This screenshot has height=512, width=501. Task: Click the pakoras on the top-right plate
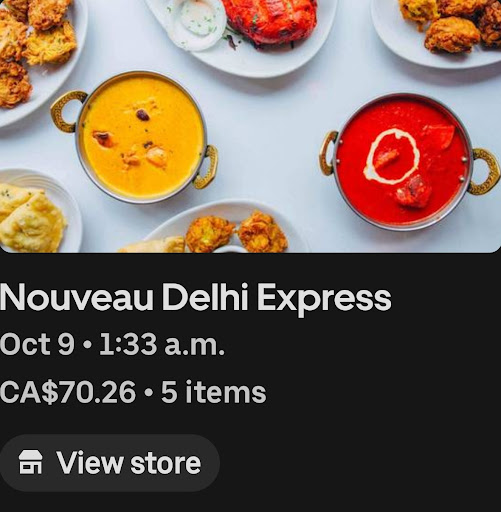click(x=453, y=25)
